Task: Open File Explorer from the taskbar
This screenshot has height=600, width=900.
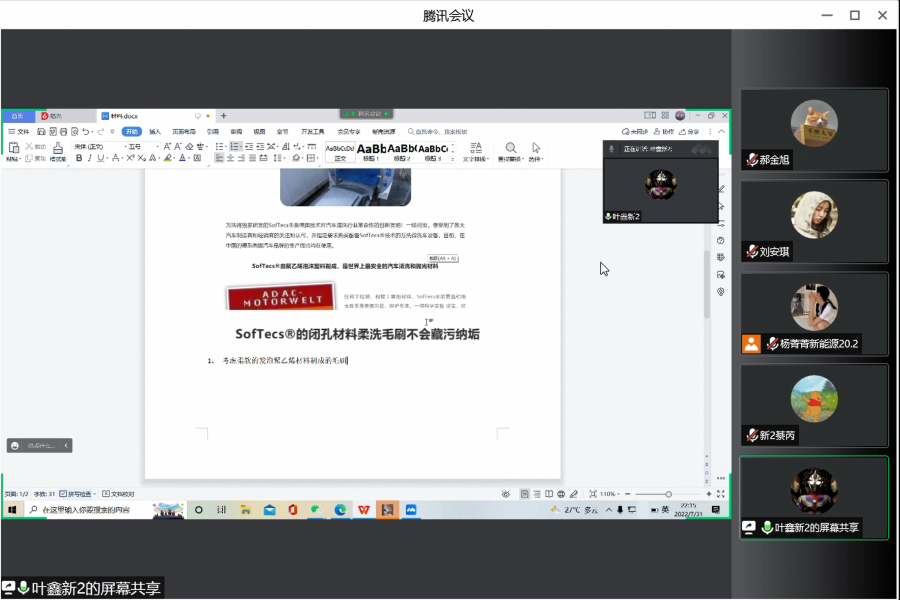Action: (x=246, y=510)
